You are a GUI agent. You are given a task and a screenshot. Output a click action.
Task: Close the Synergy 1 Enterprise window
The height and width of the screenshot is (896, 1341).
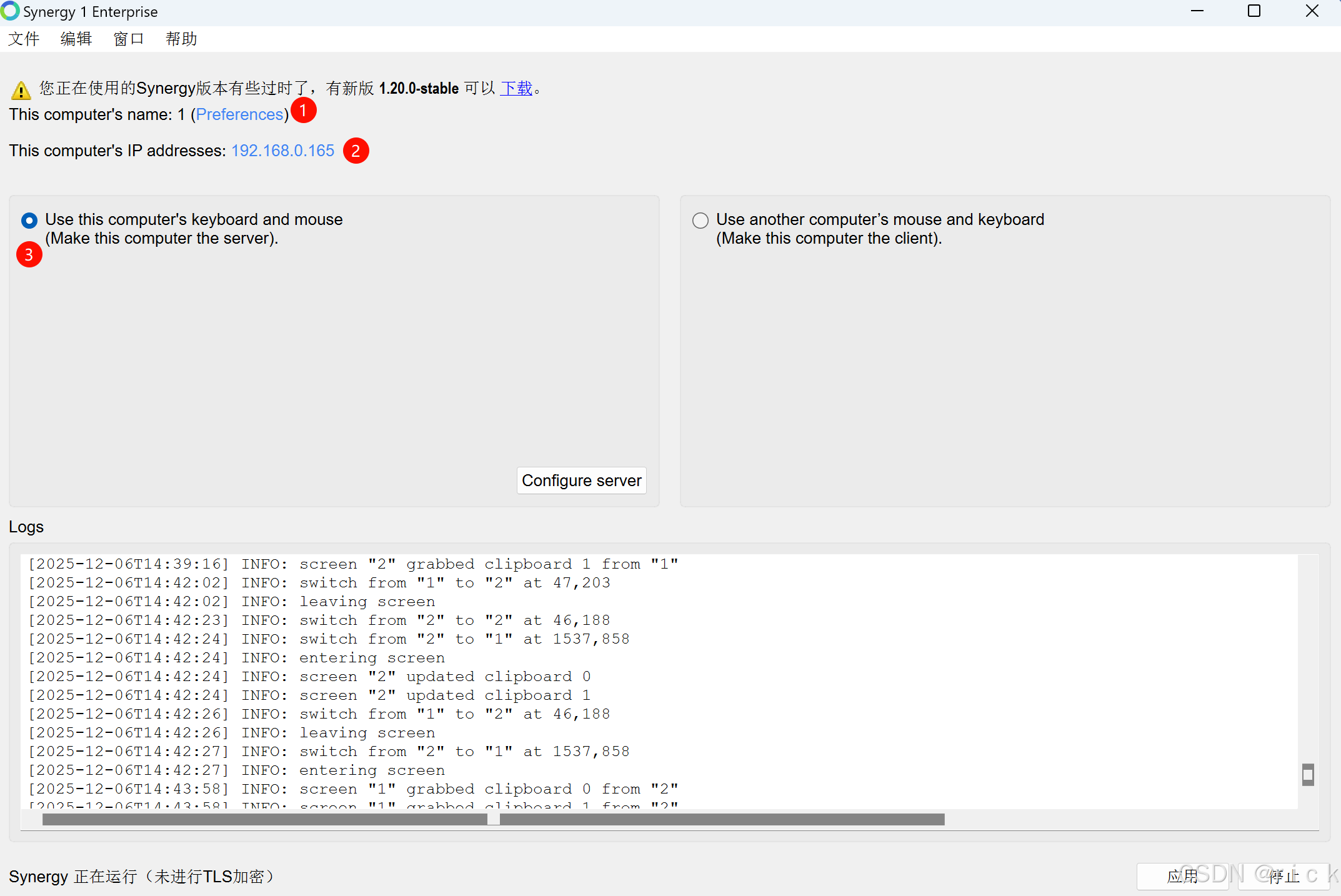[x=1312, y=11]
